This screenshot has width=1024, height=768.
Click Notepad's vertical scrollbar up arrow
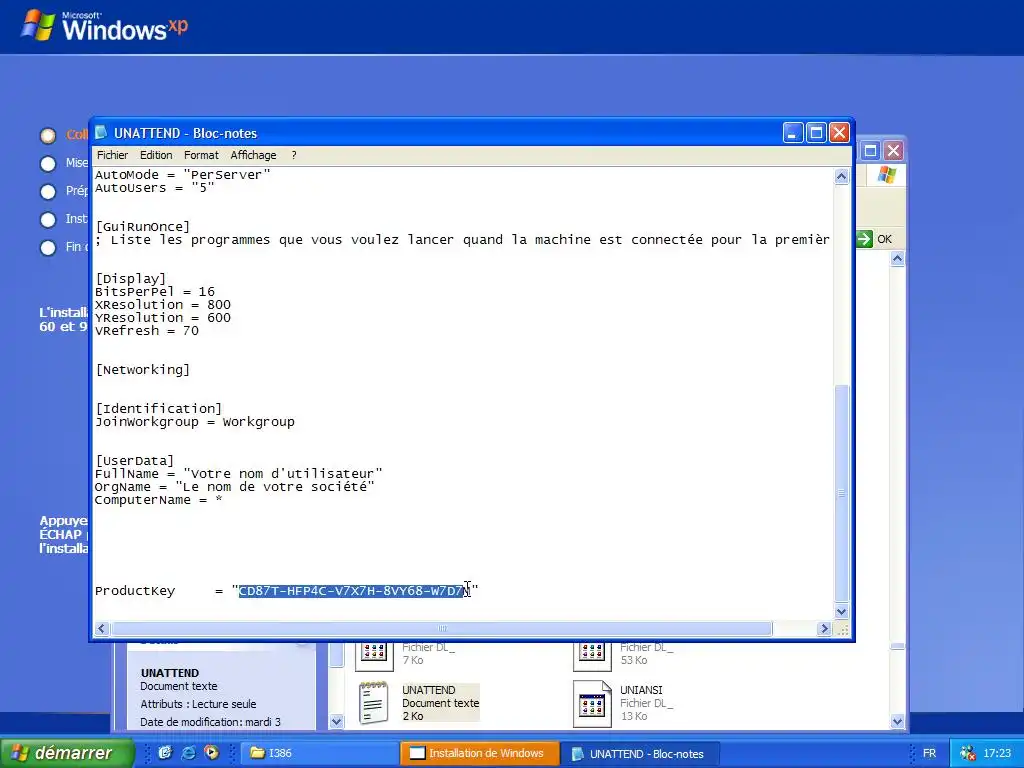coord(842,176)
